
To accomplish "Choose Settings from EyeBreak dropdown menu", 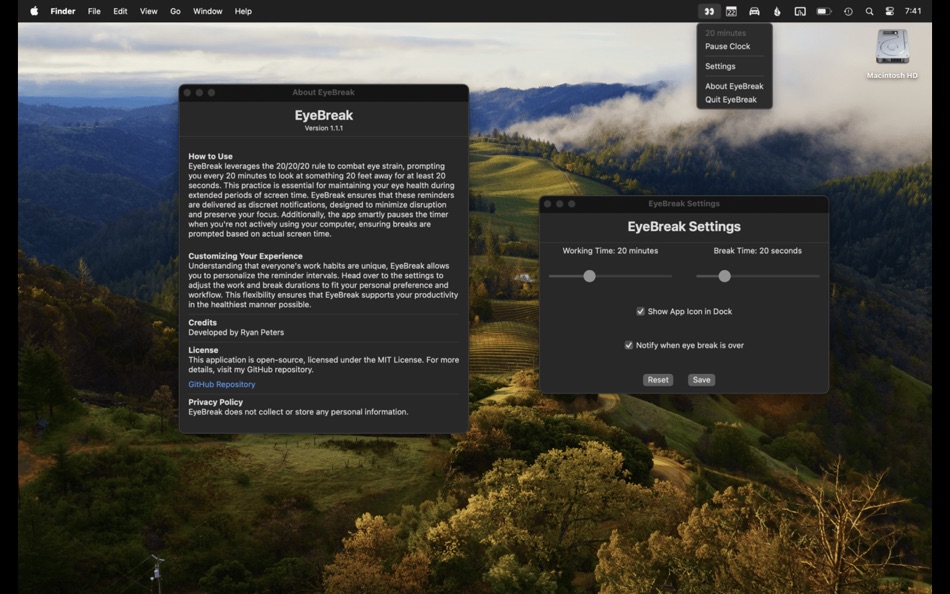I will tap(720, 66).
